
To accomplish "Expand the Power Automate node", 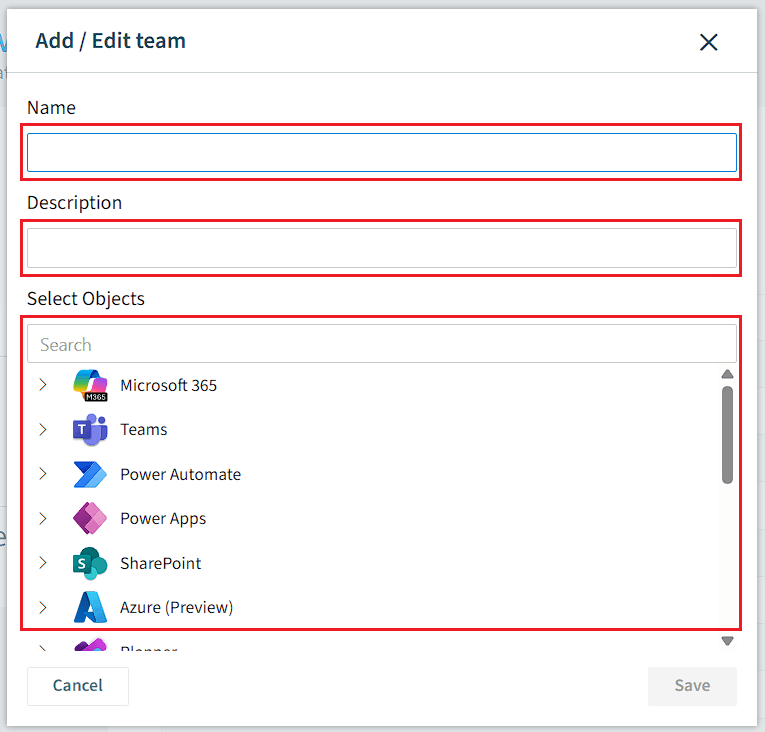I will tap(43, 474).
